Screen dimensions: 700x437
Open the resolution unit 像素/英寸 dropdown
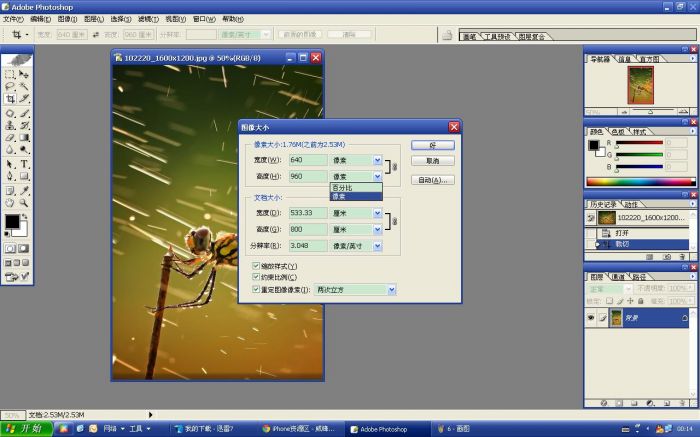[x=377, y=245]
